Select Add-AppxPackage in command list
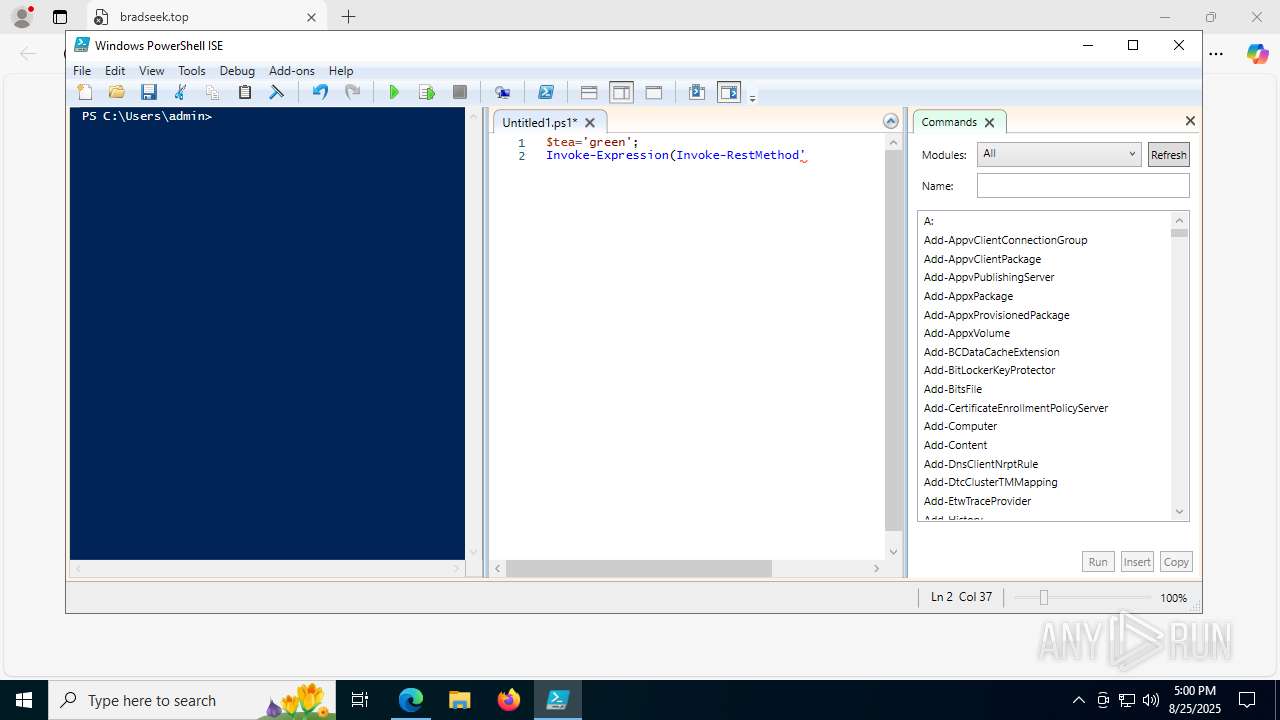 tap(968, 296)
